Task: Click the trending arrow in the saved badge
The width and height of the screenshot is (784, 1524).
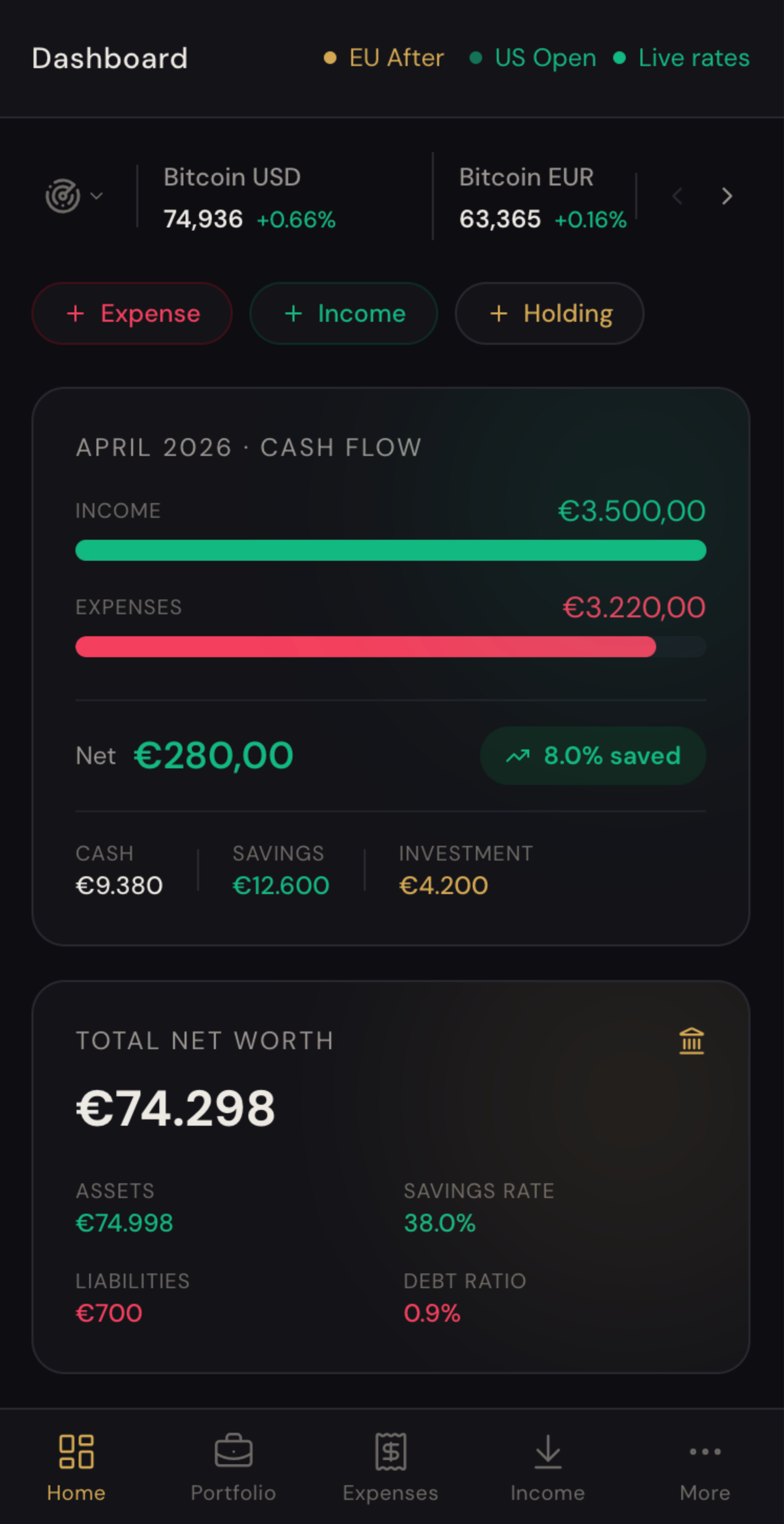Action: [x=518, y=755]
